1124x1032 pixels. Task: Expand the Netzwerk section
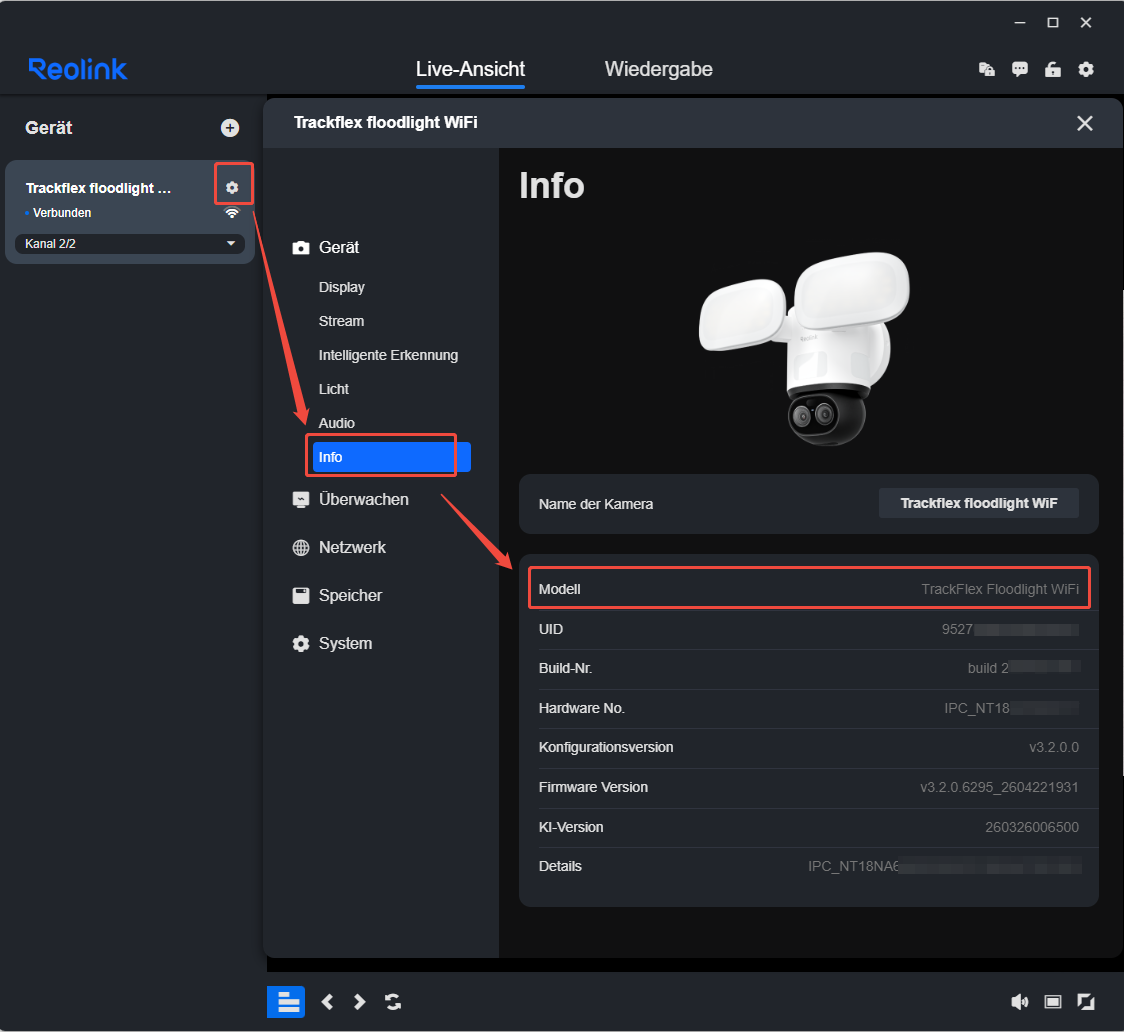(352, 548)
